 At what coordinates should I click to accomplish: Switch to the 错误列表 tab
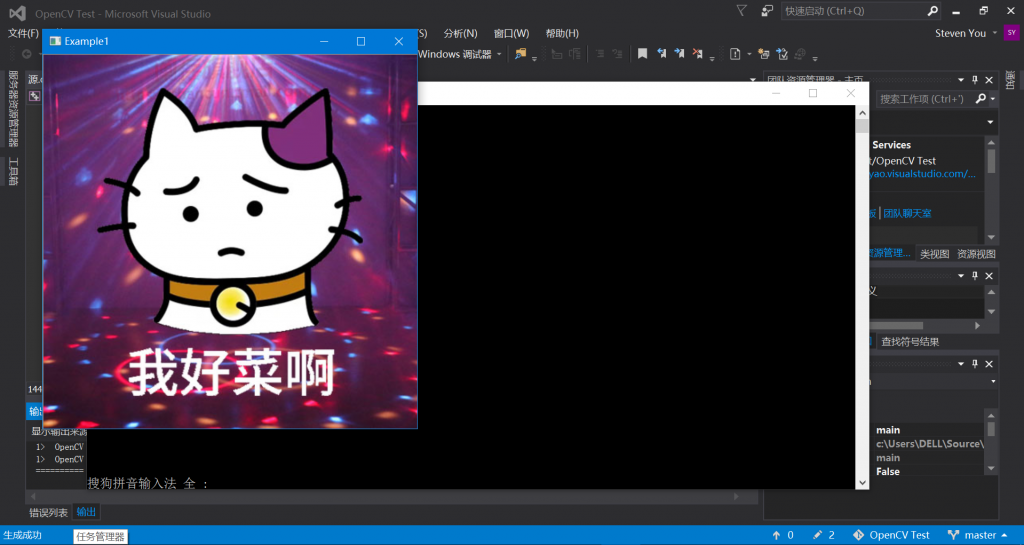[48, 512]
